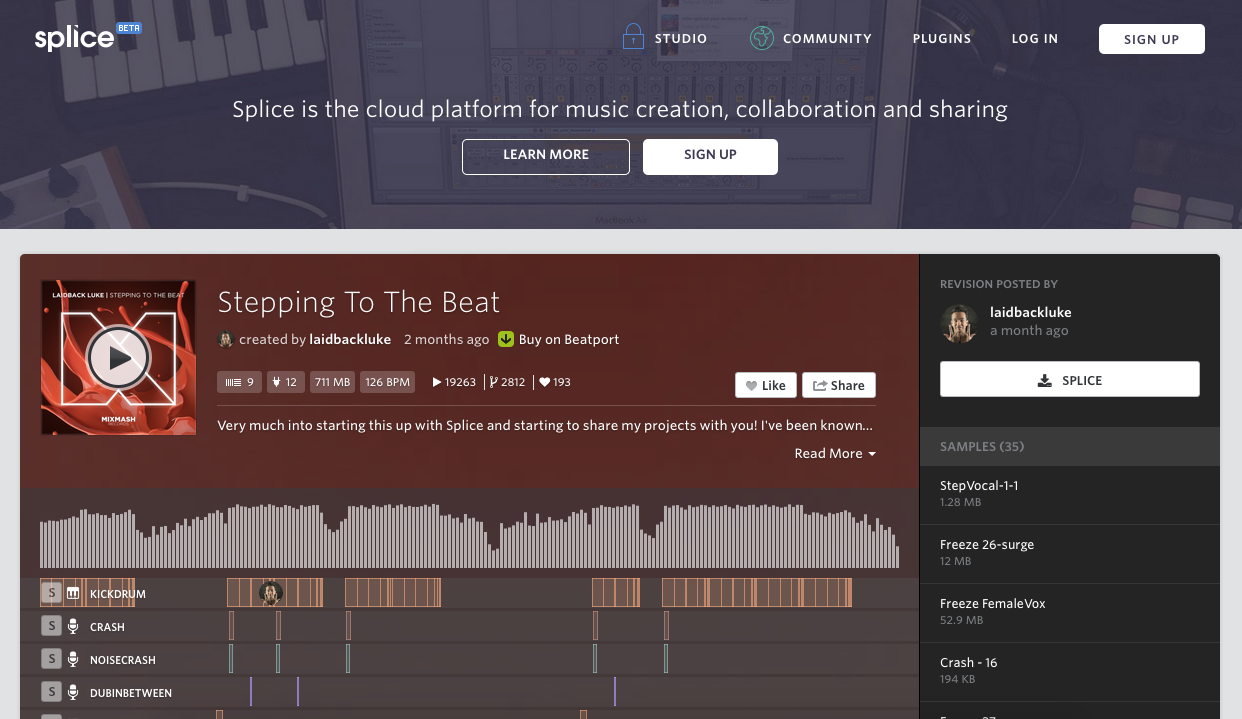The image size is (1242, 719).
Task: Play the track from the album artwork
Action: coord(118,357)
